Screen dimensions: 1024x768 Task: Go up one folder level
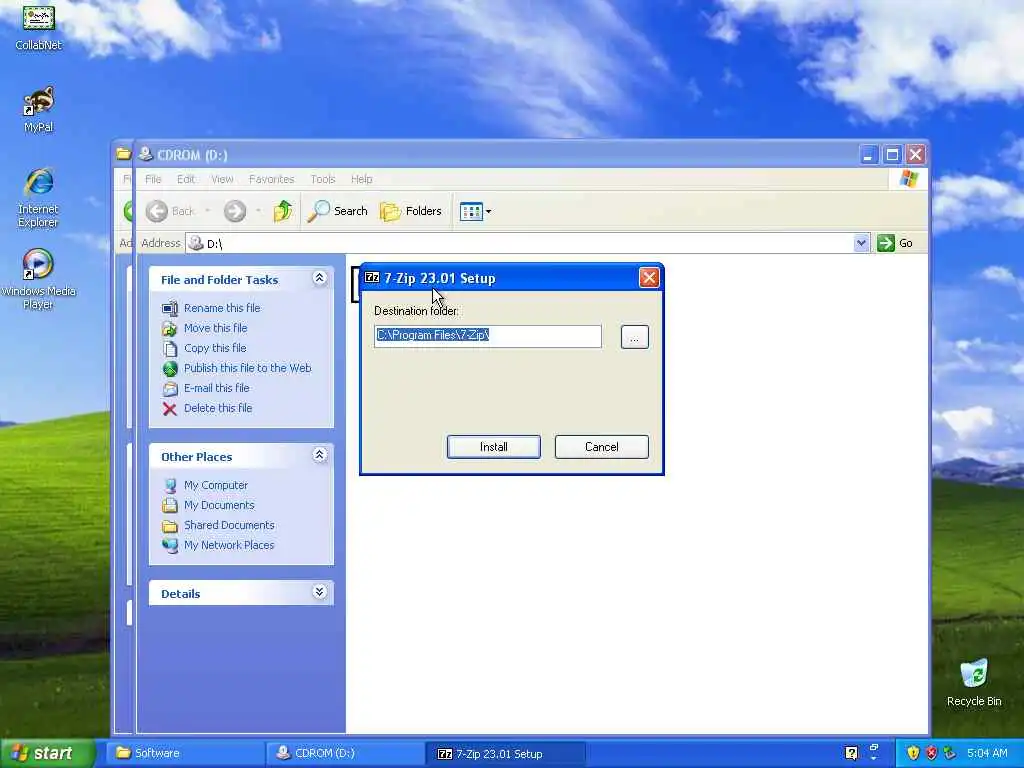pos(283,211)
